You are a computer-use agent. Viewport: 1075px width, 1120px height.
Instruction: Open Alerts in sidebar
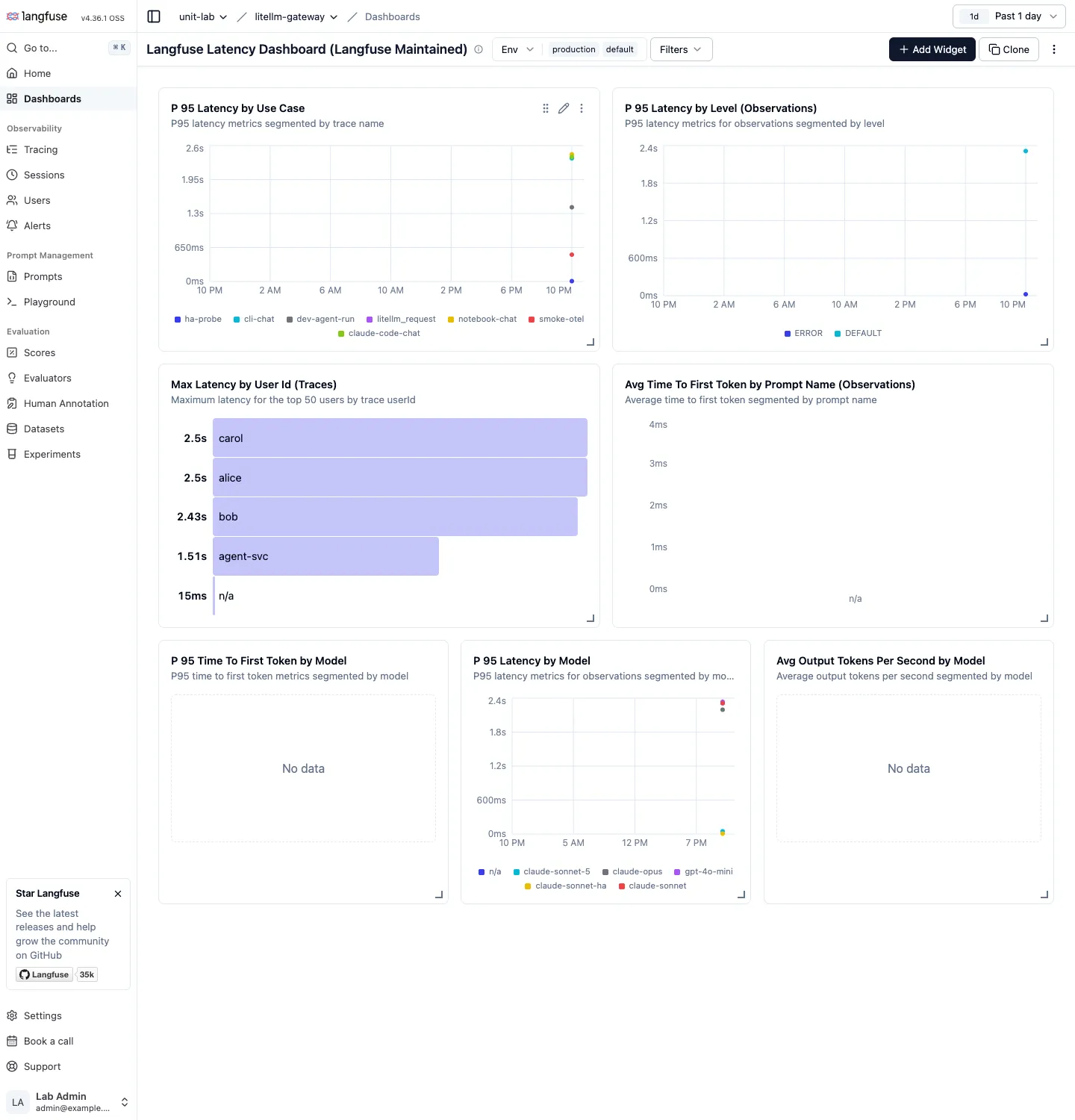click(69, 225)
